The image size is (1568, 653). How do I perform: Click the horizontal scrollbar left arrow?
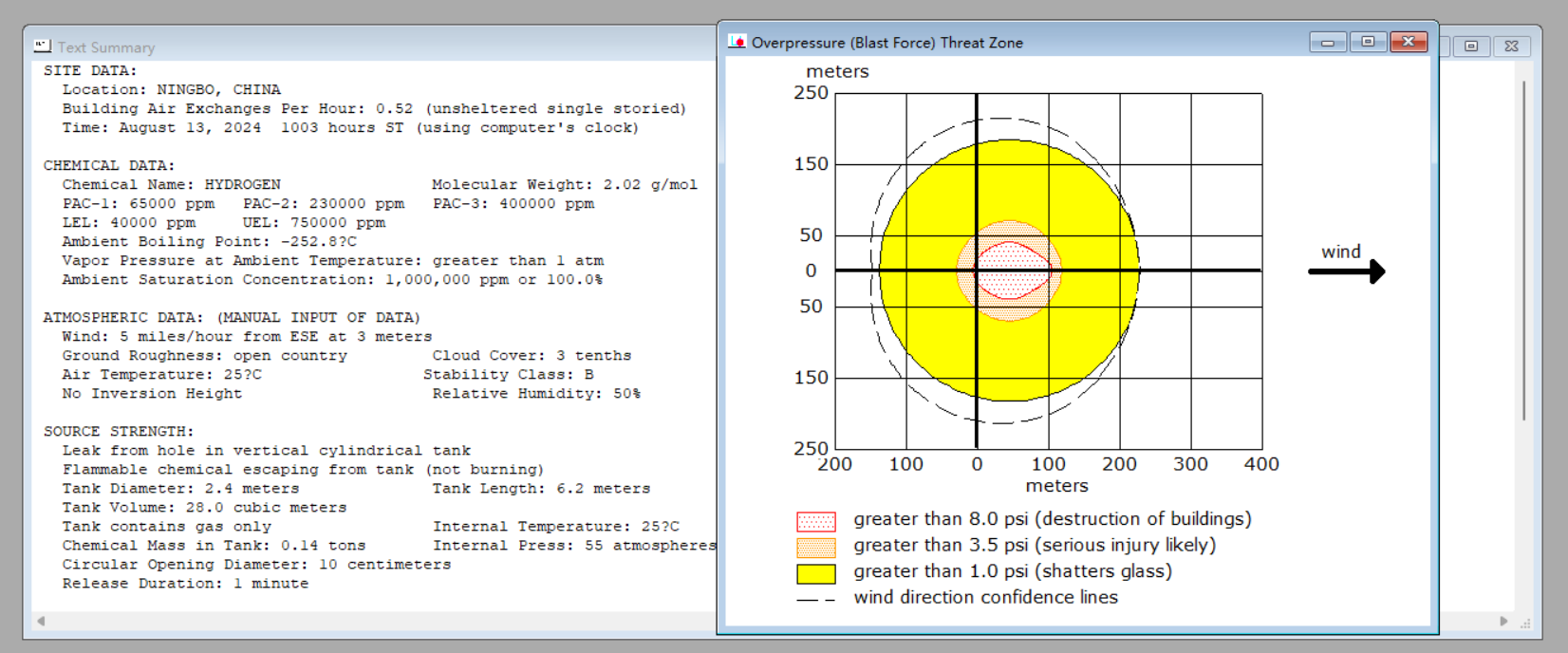coord(41,622)
